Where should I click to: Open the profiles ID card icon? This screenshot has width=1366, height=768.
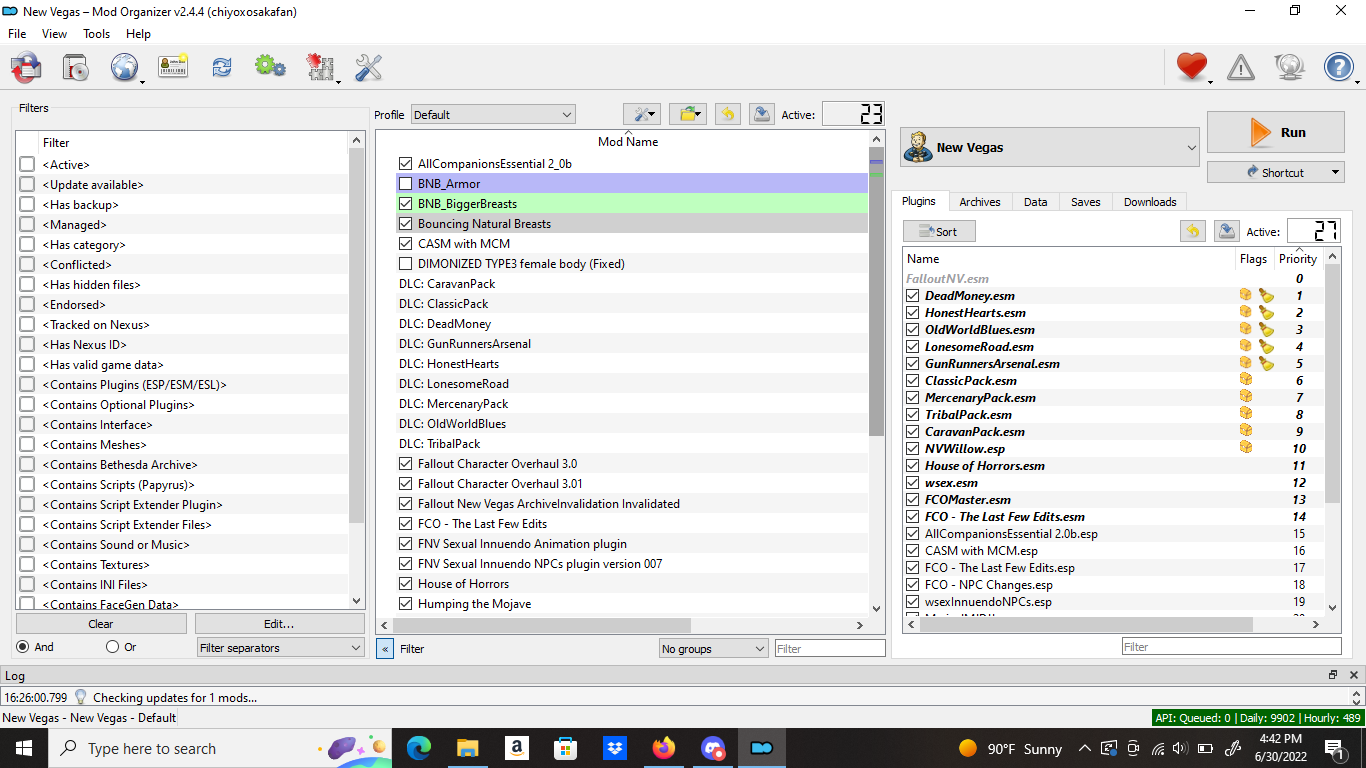tap(173, 67)
